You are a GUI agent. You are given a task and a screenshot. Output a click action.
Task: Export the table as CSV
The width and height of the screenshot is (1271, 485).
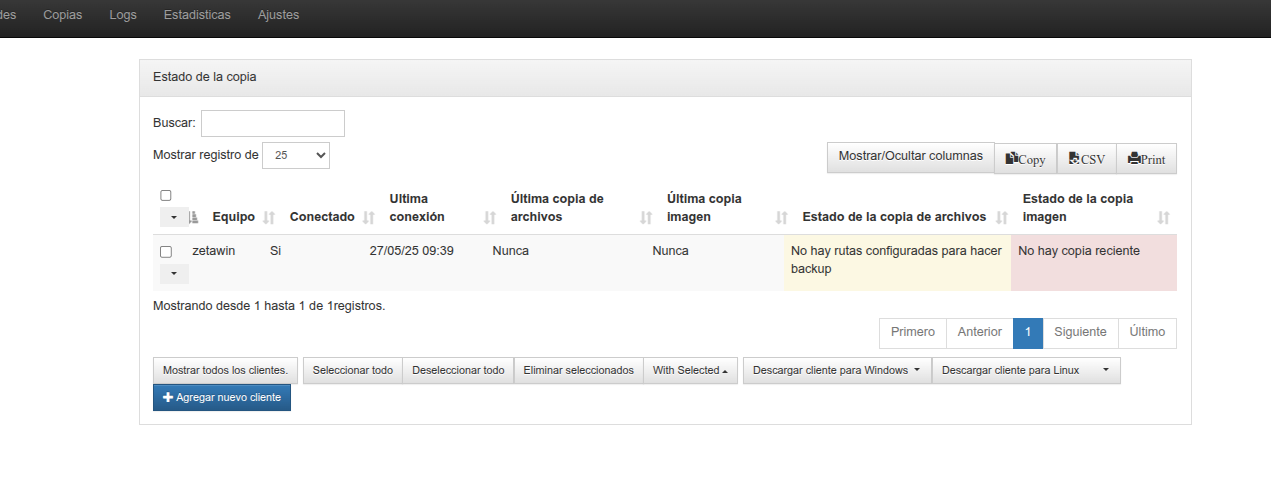coord(1086,159)
